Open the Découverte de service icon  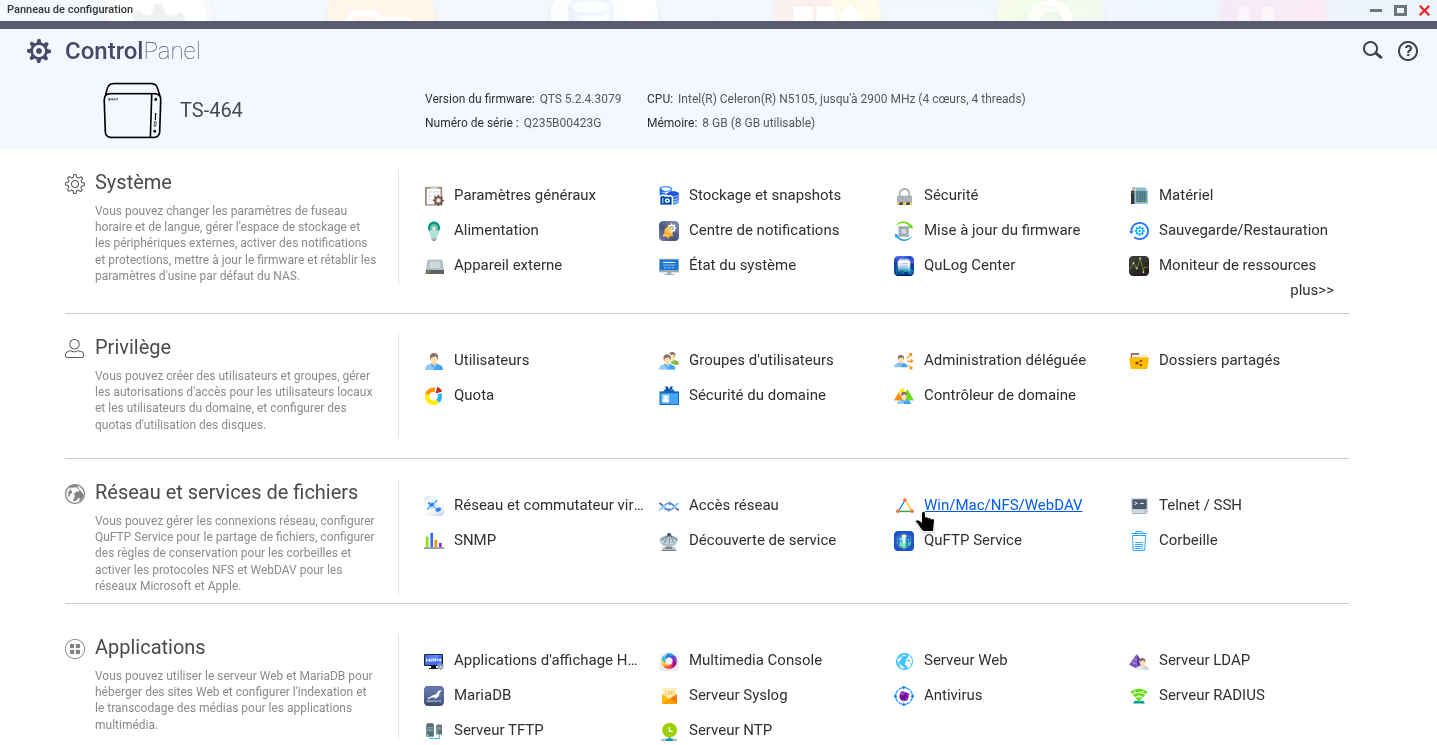(x=669, y=540)
